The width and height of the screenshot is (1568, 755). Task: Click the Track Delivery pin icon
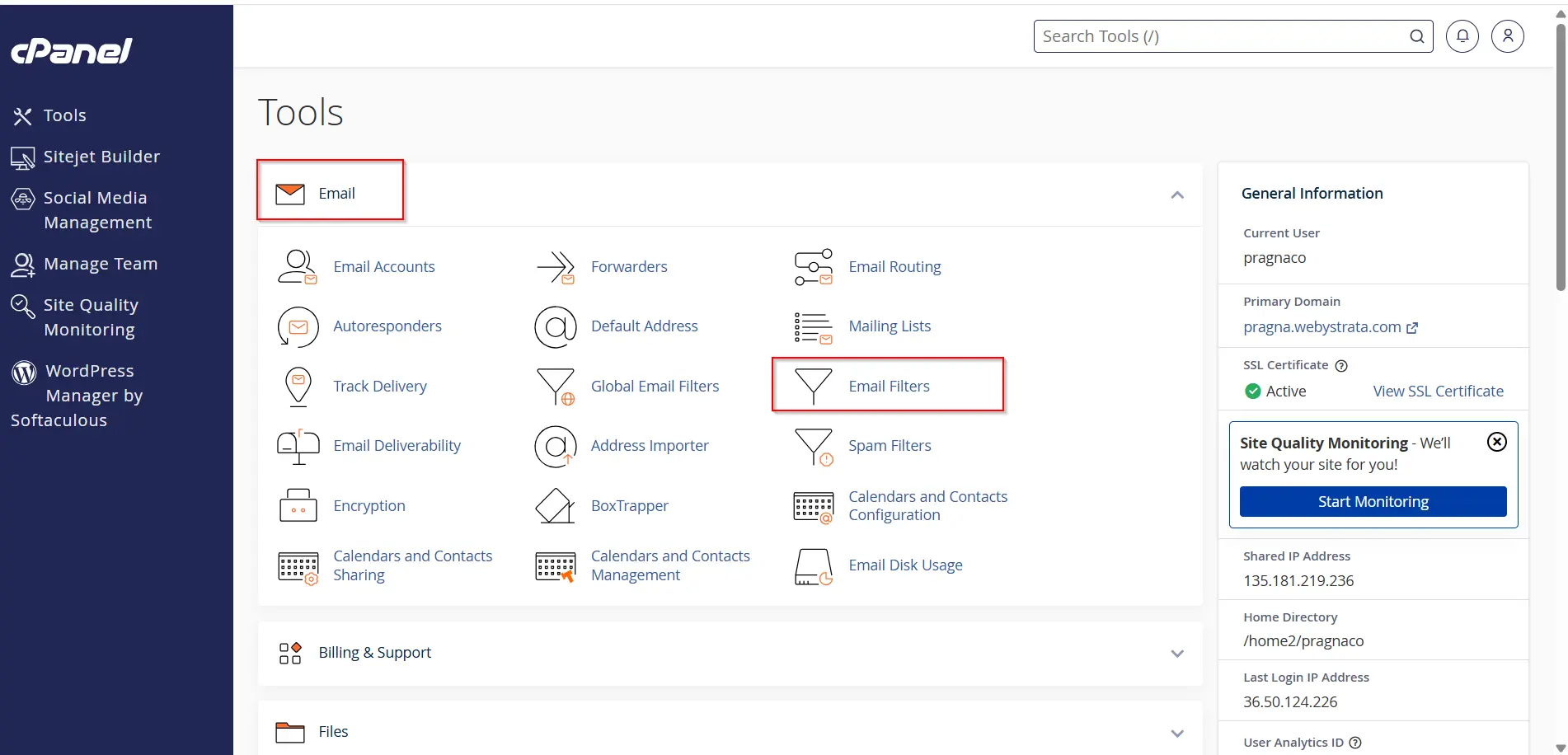(298, 387)
